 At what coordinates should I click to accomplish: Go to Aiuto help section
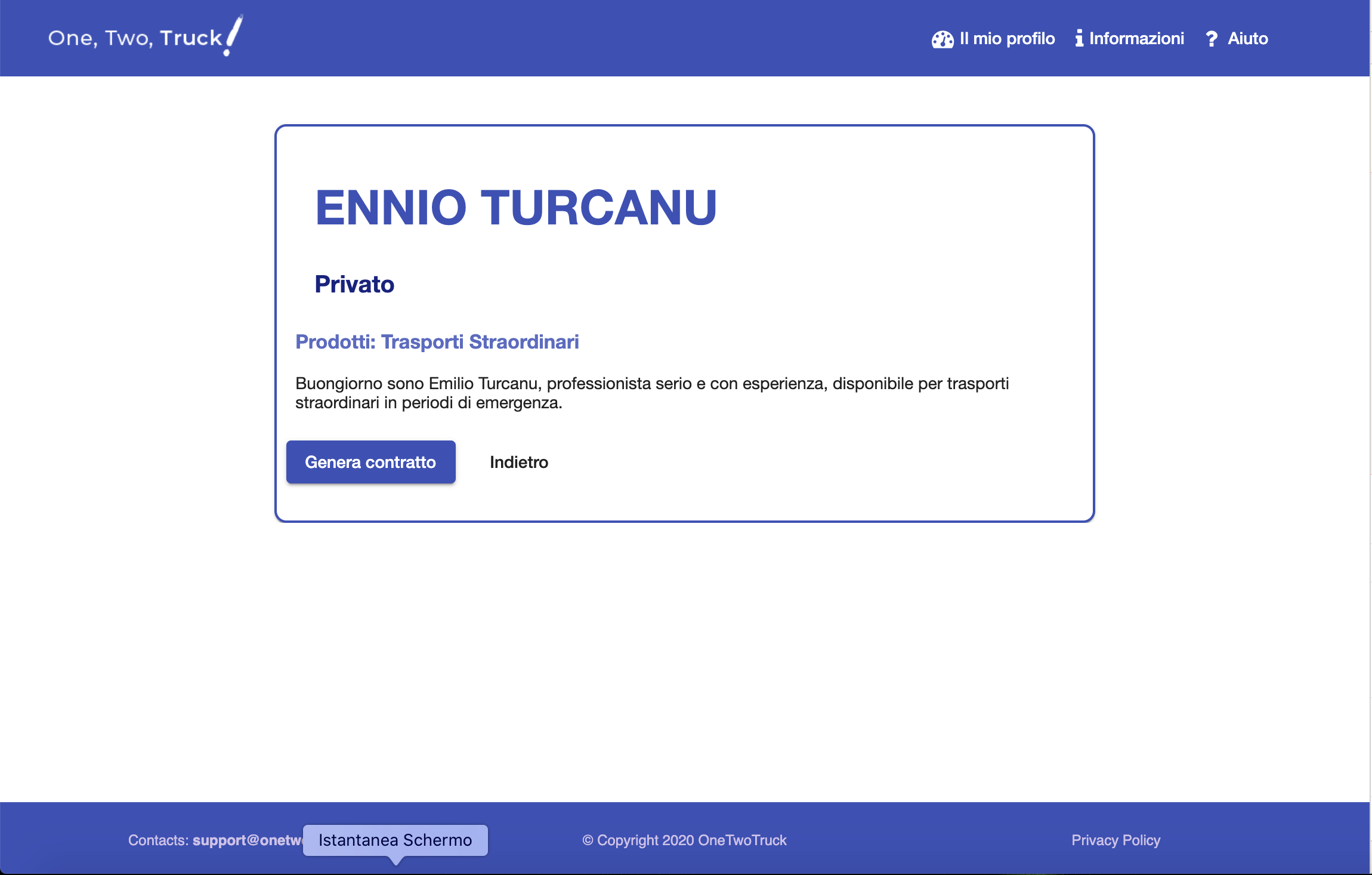pos(1247,39)
